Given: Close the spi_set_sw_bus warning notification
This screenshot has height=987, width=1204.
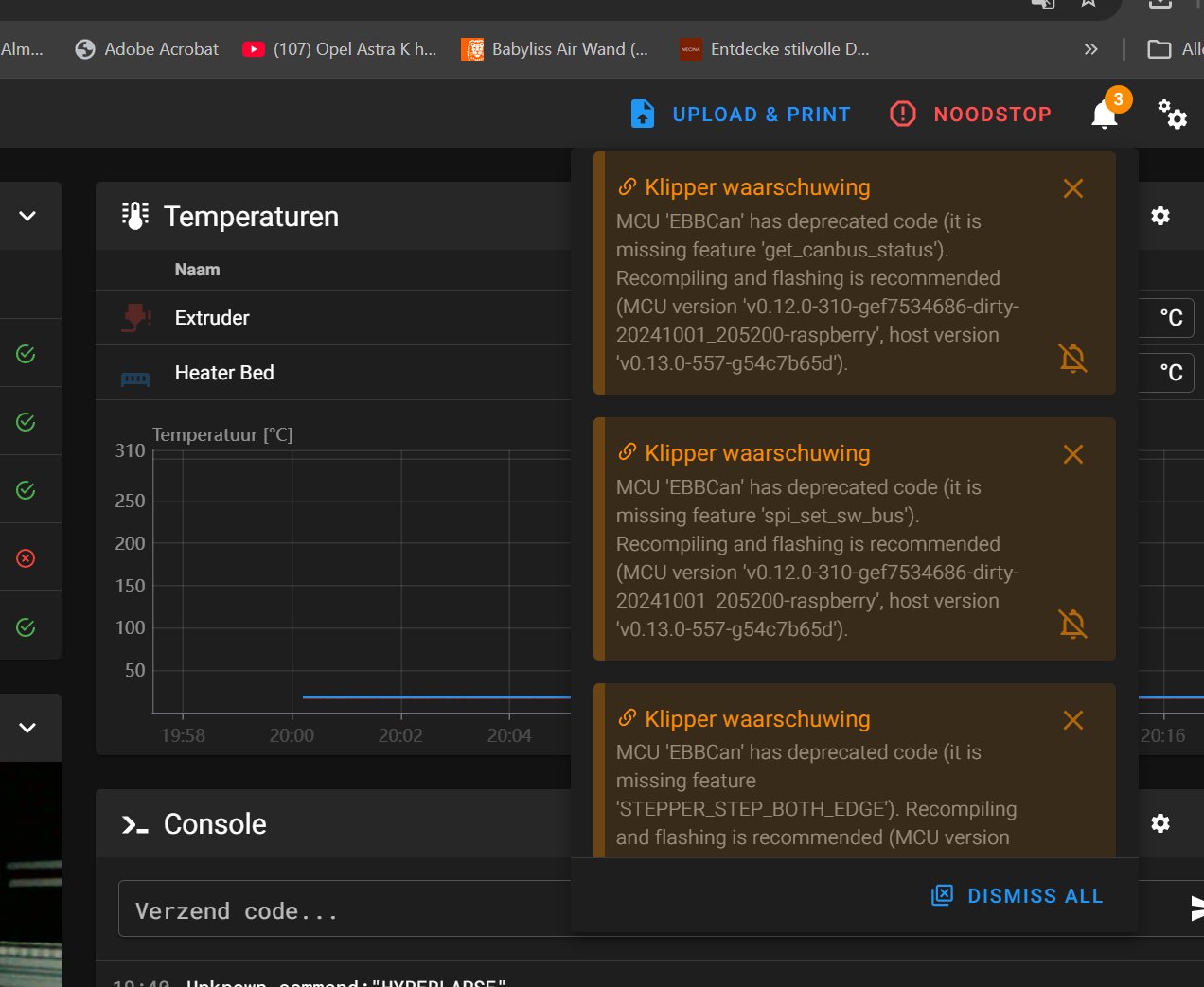Looking at the screenshot, I should click(x=1072, y=454).
